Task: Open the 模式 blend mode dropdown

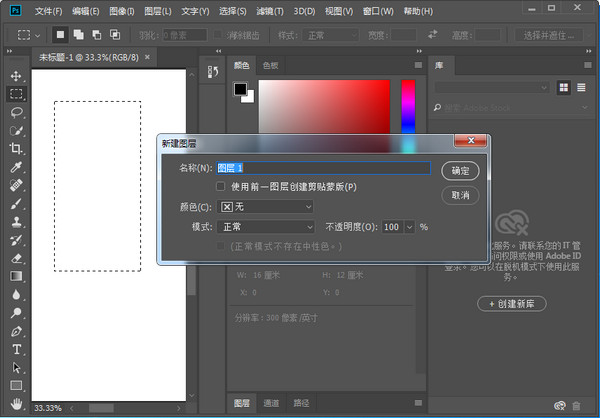Action: pyautogui.click(x=266, y=227)
